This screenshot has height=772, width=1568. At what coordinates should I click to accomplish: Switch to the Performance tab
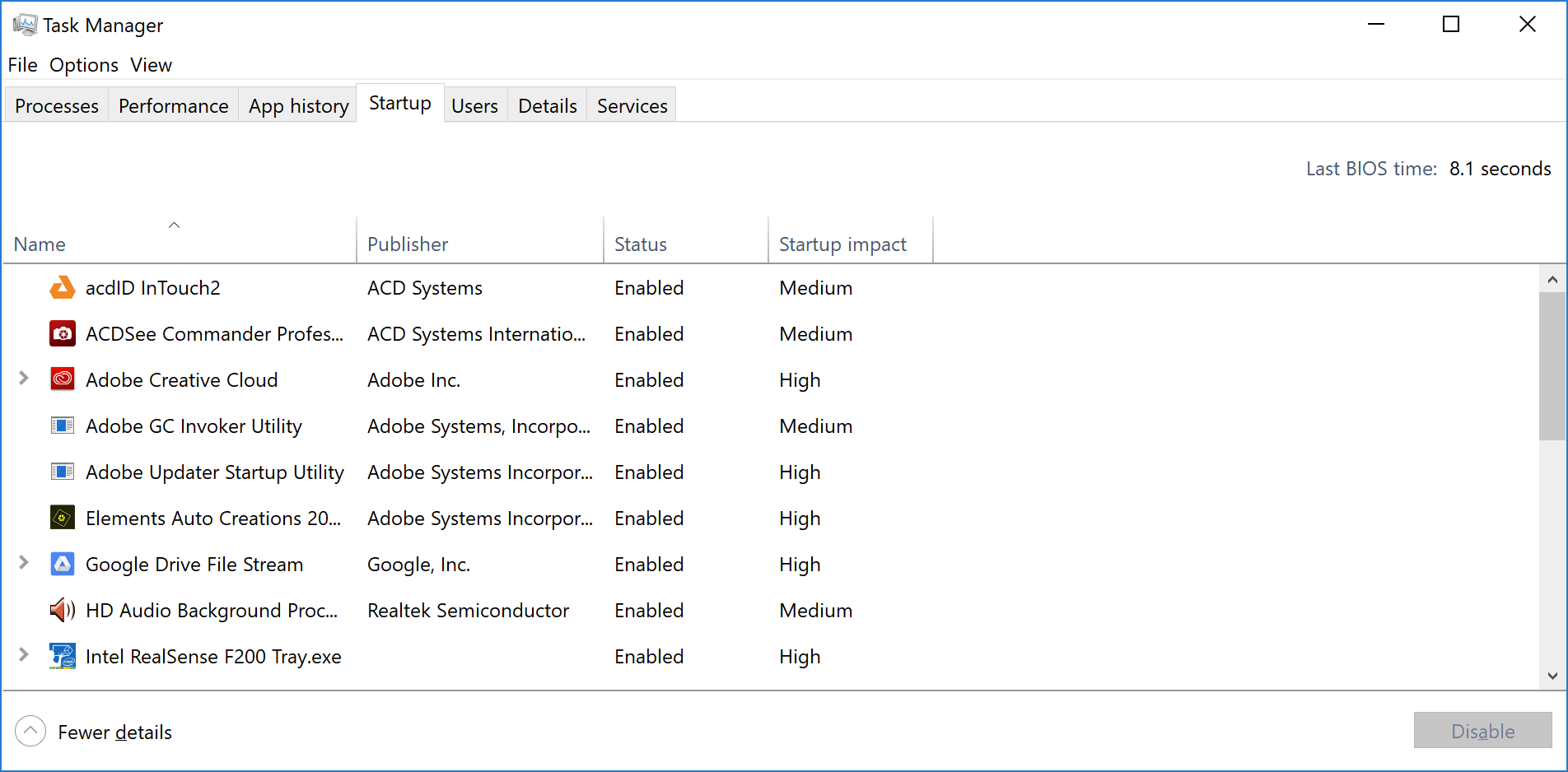[173, 106]
